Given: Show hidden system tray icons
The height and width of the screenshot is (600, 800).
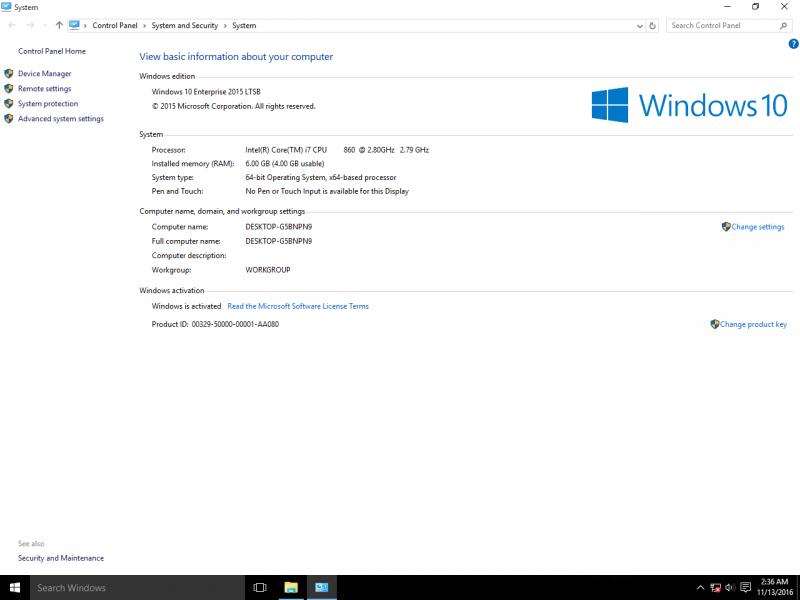Looking at the screenshot, I should [x=701, y=588].
